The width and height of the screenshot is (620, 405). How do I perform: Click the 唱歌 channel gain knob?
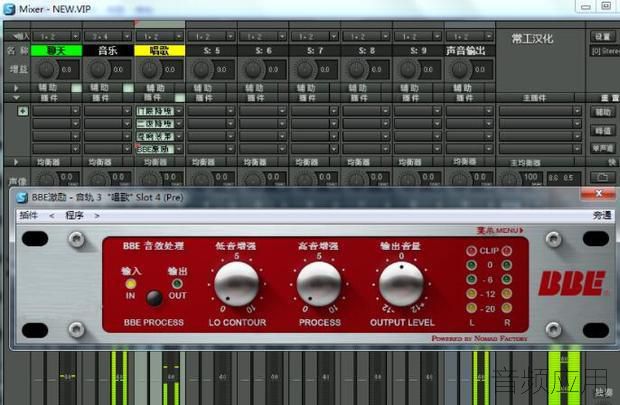coord(149,69)
